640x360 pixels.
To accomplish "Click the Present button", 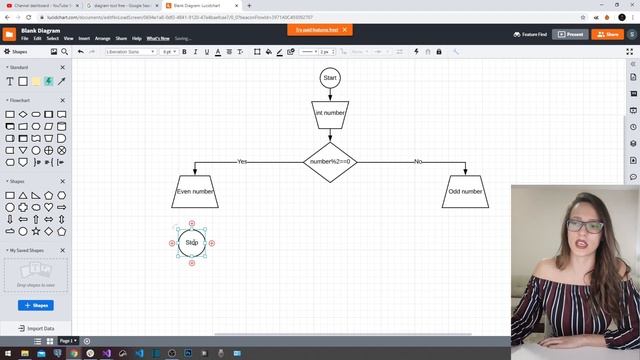I will [570, 34].
